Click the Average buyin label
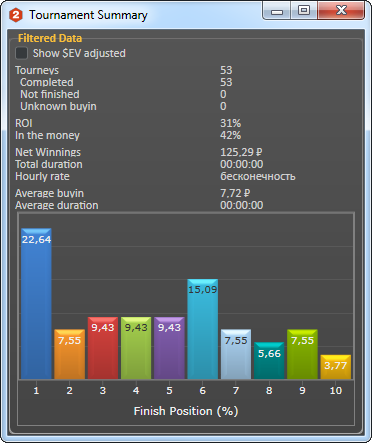This screenshot has height=443, width=372. [x=49, y=193]
